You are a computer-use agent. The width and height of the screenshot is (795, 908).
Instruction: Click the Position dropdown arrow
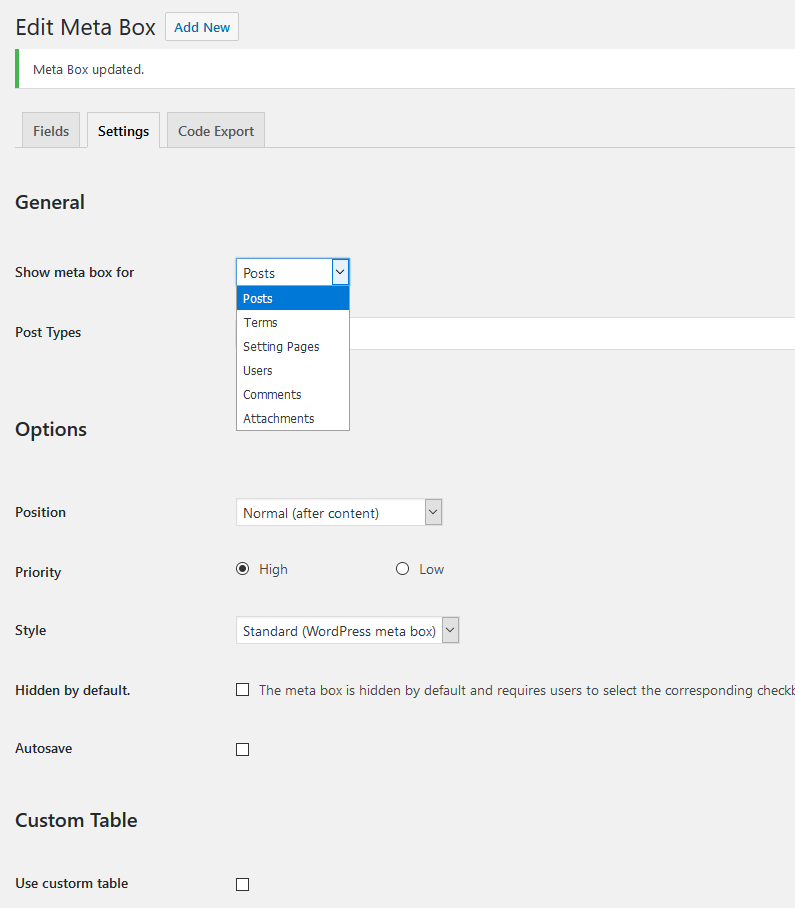tap(433, 513)
